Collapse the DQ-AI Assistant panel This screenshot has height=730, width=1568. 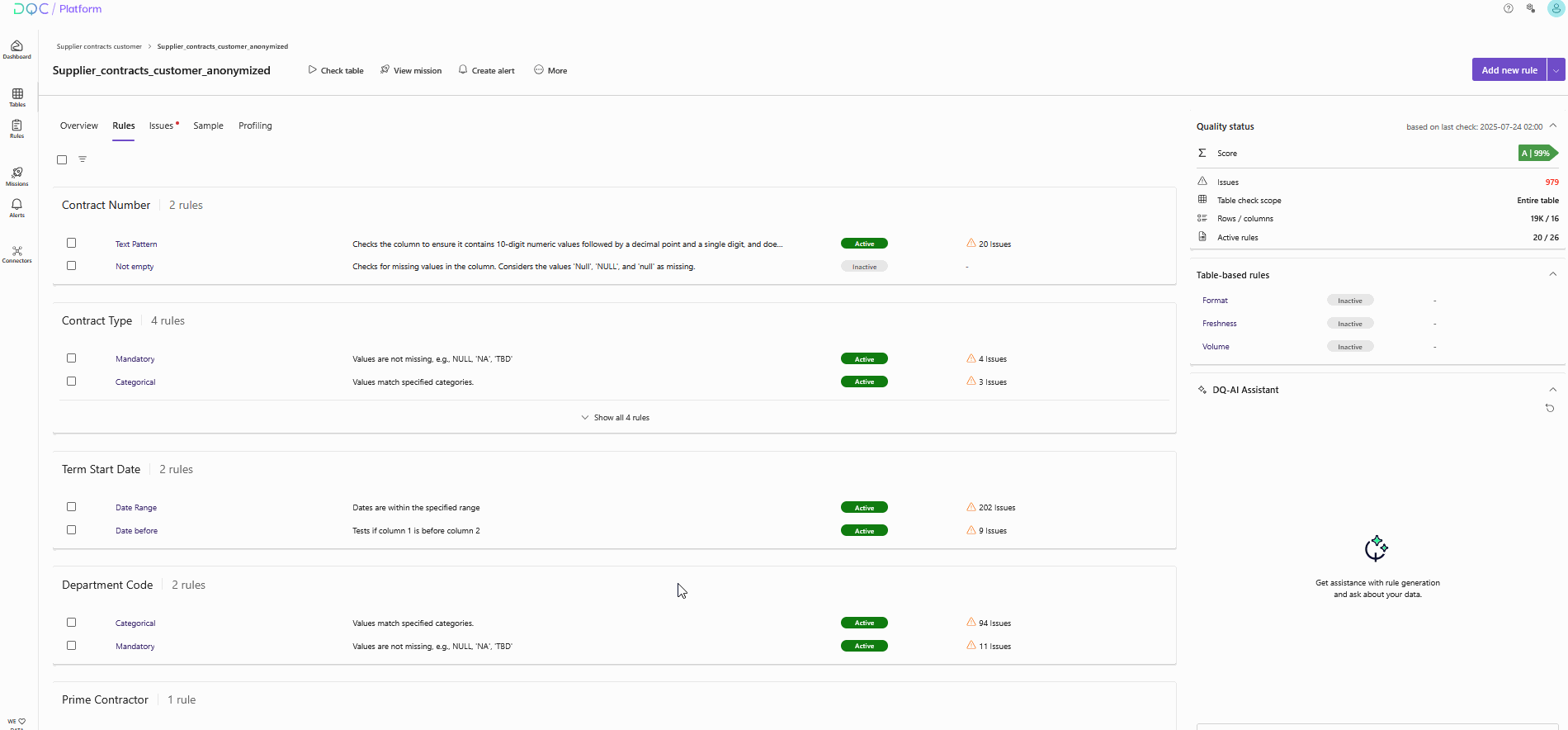point(1553,390)
